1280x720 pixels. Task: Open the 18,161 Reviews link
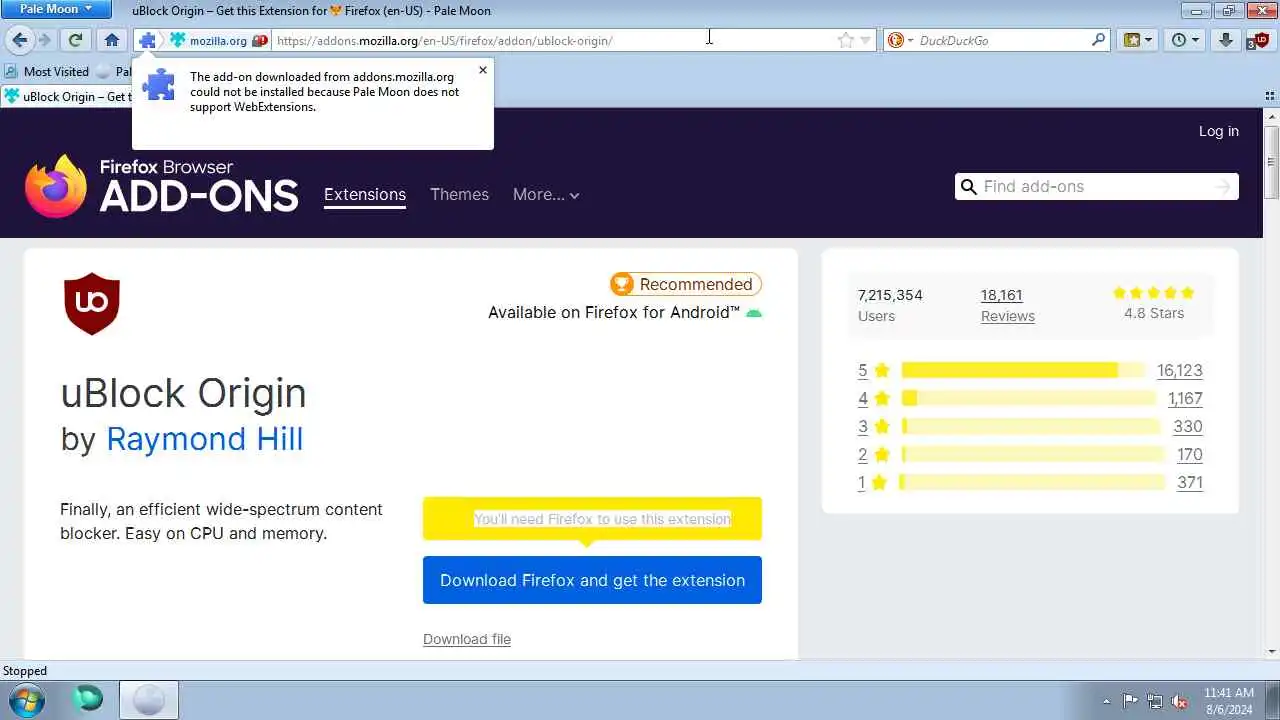[1007, 305]
